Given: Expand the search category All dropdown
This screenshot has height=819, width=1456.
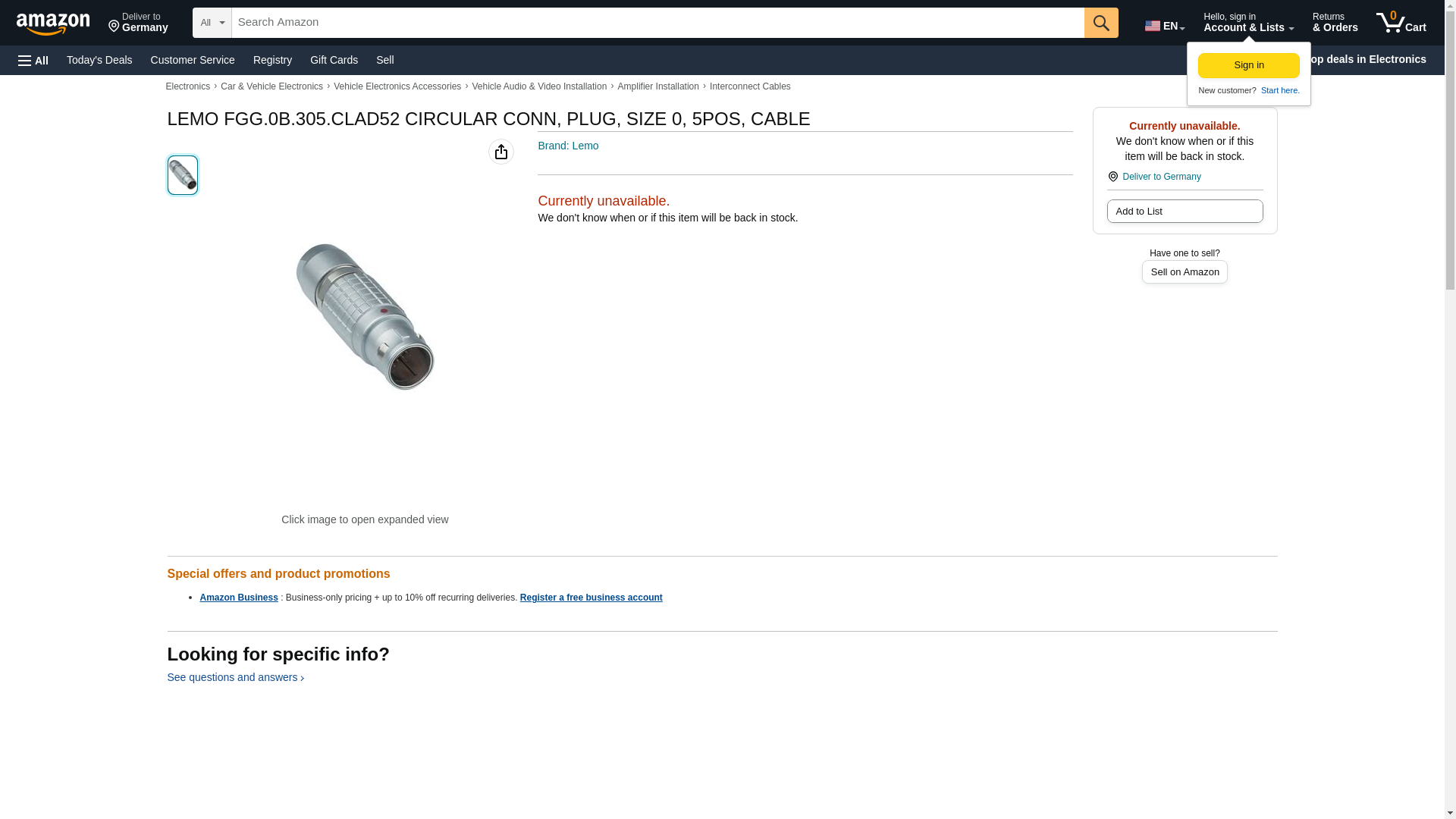Looking at the screenshot, I should pyautogui.click(x=212, y=23).
